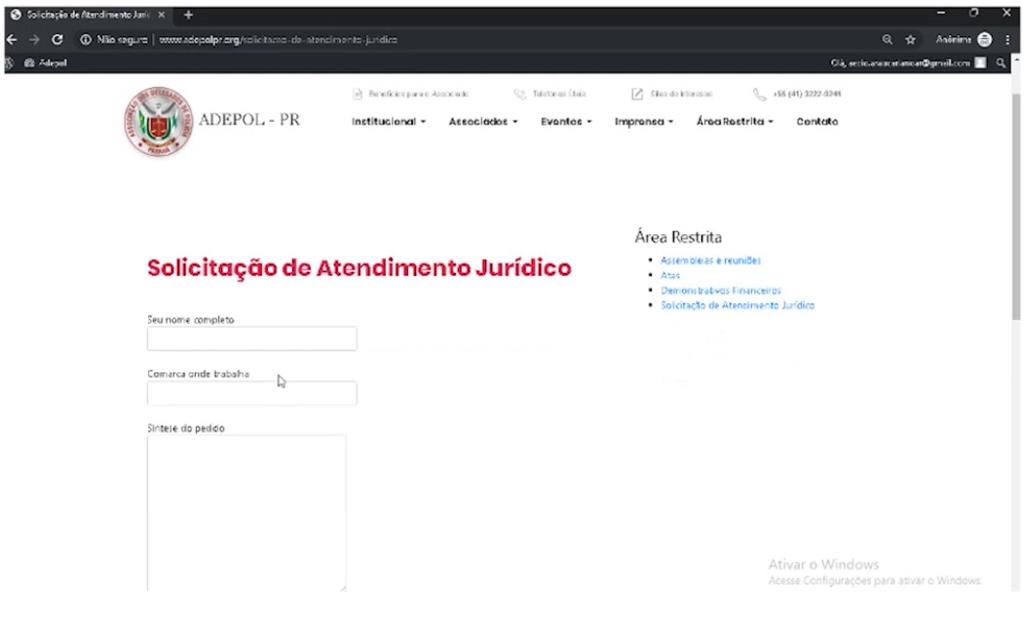Expand the Eventos dropdown menu
The width and height of the screenshot is (1024, 624).
click(566, 122)
